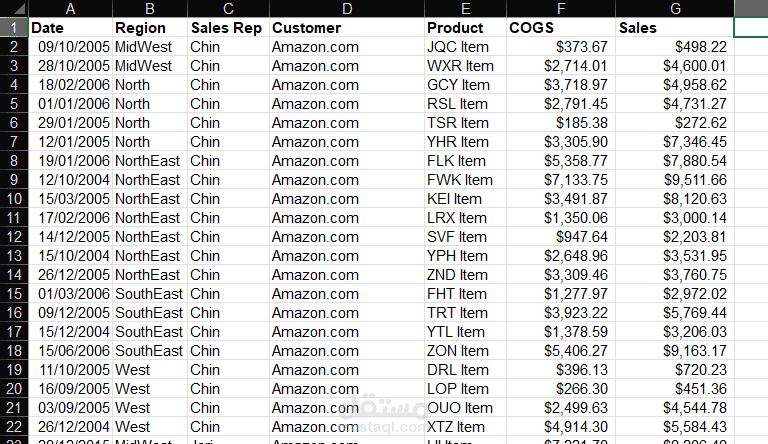Image resolution: width=768 pixels, height=444 pixels.
Task: Select the DRL Item cell
Action: 465,370
